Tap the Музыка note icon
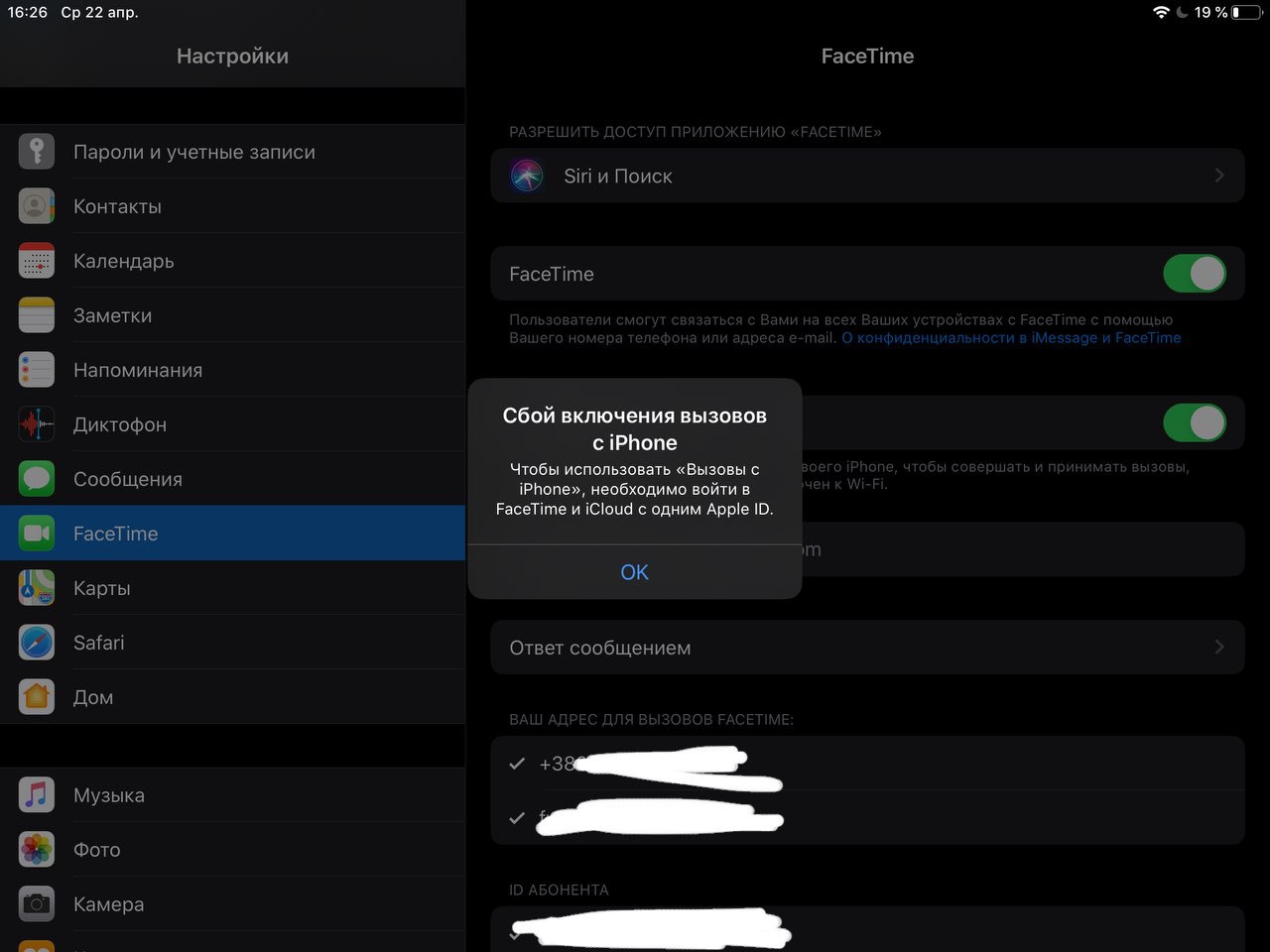This screenshot has height=952, width=1270. (x=37, y=795)
